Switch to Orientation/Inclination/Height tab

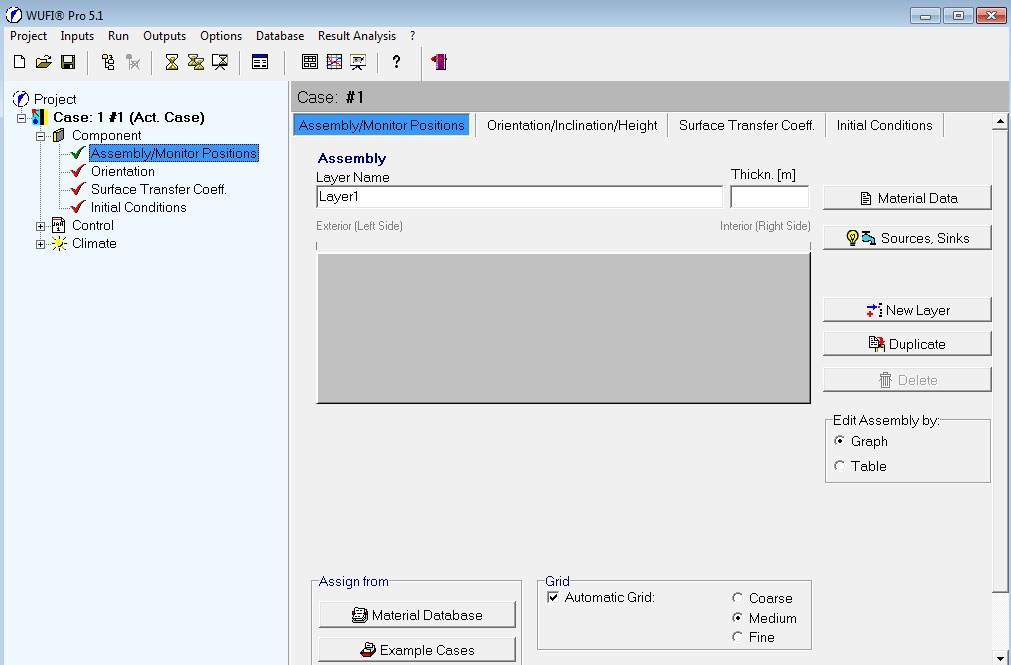(572, 125)
